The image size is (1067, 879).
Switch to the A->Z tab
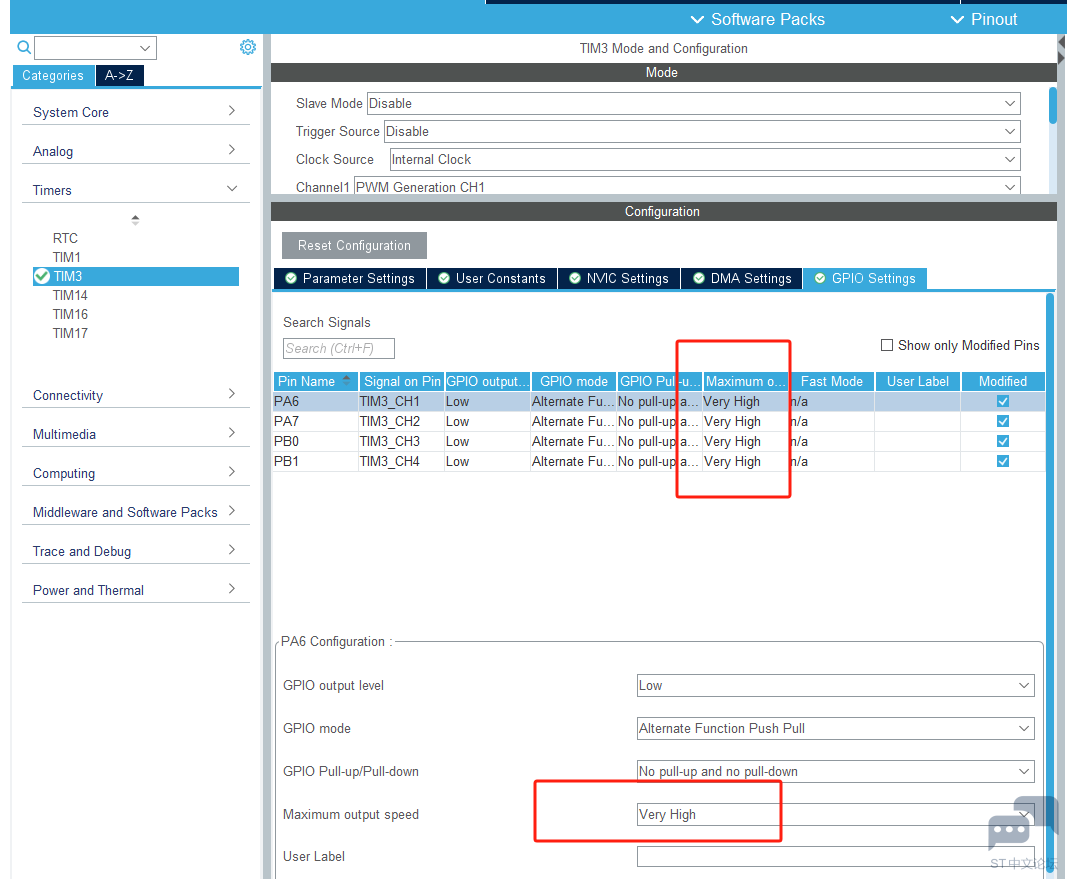click(x=119, y=76)
